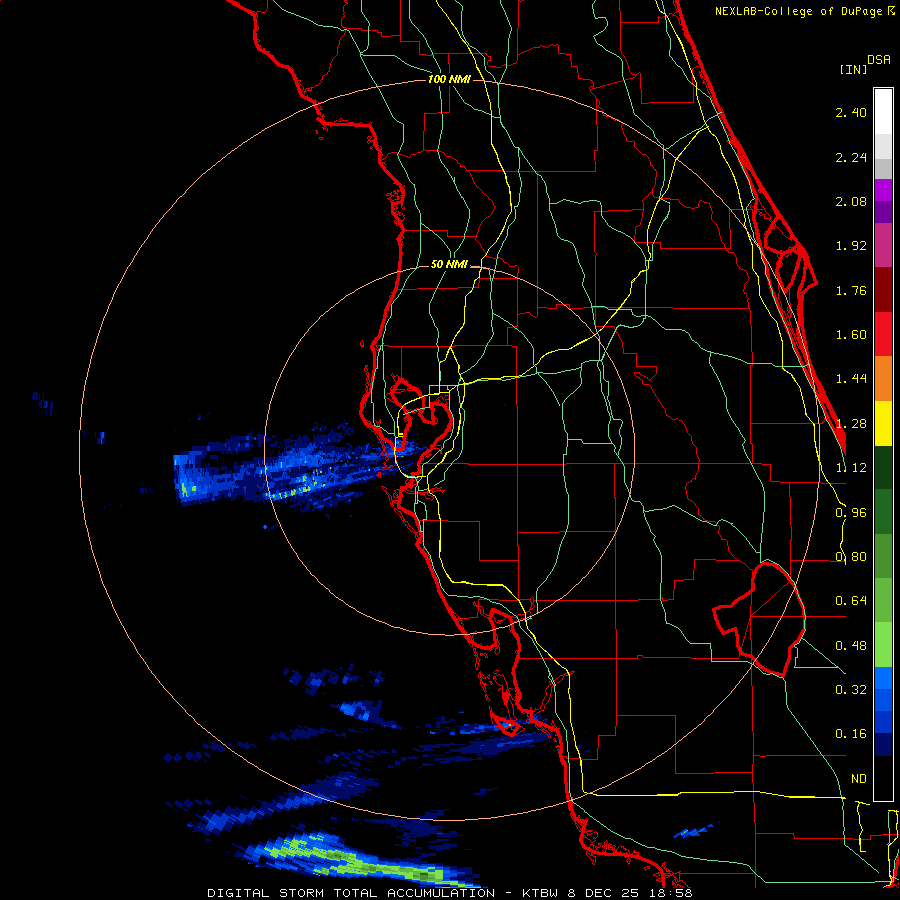This screenshot has width=900, height=900.
Task: Select the 1.92 legend value
Action: coord(851,246)
